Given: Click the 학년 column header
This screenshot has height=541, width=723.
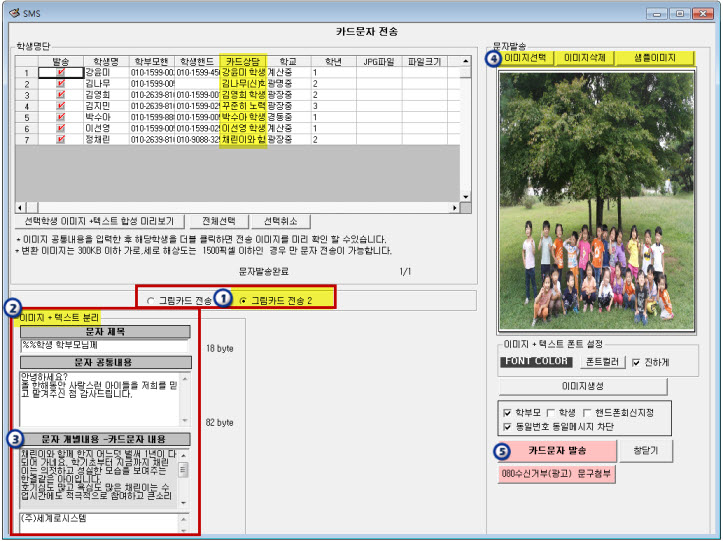Looking at the screenshot, I should pyautogui.click(x=333, y=61).
